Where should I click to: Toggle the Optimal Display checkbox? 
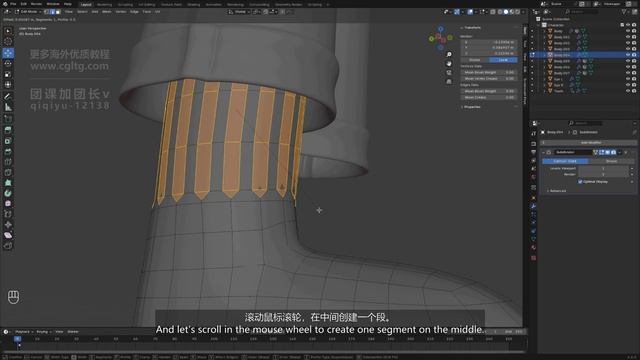click(580, 182)
